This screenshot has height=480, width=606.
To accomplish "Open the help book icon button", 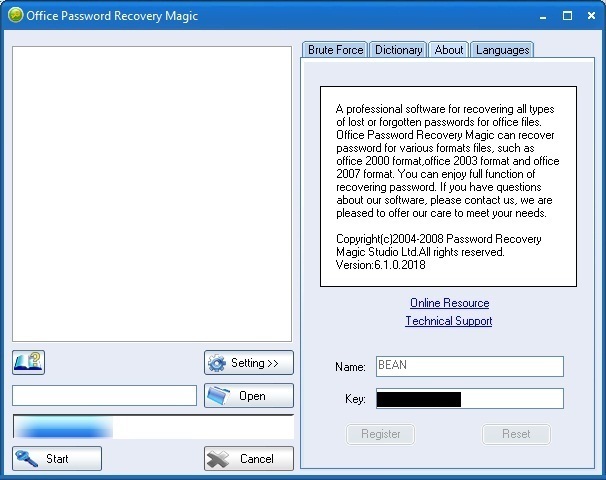I will click(x=28, y=362).
